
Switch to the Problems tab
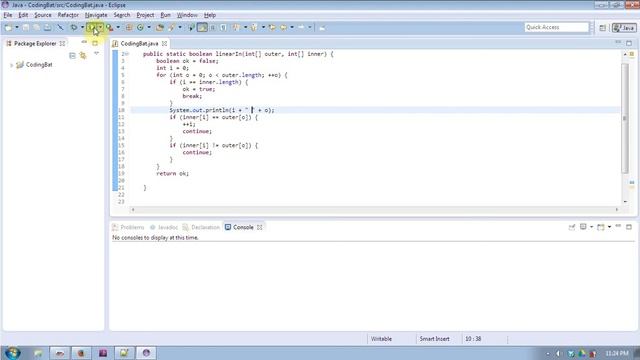tap(128, 227)
